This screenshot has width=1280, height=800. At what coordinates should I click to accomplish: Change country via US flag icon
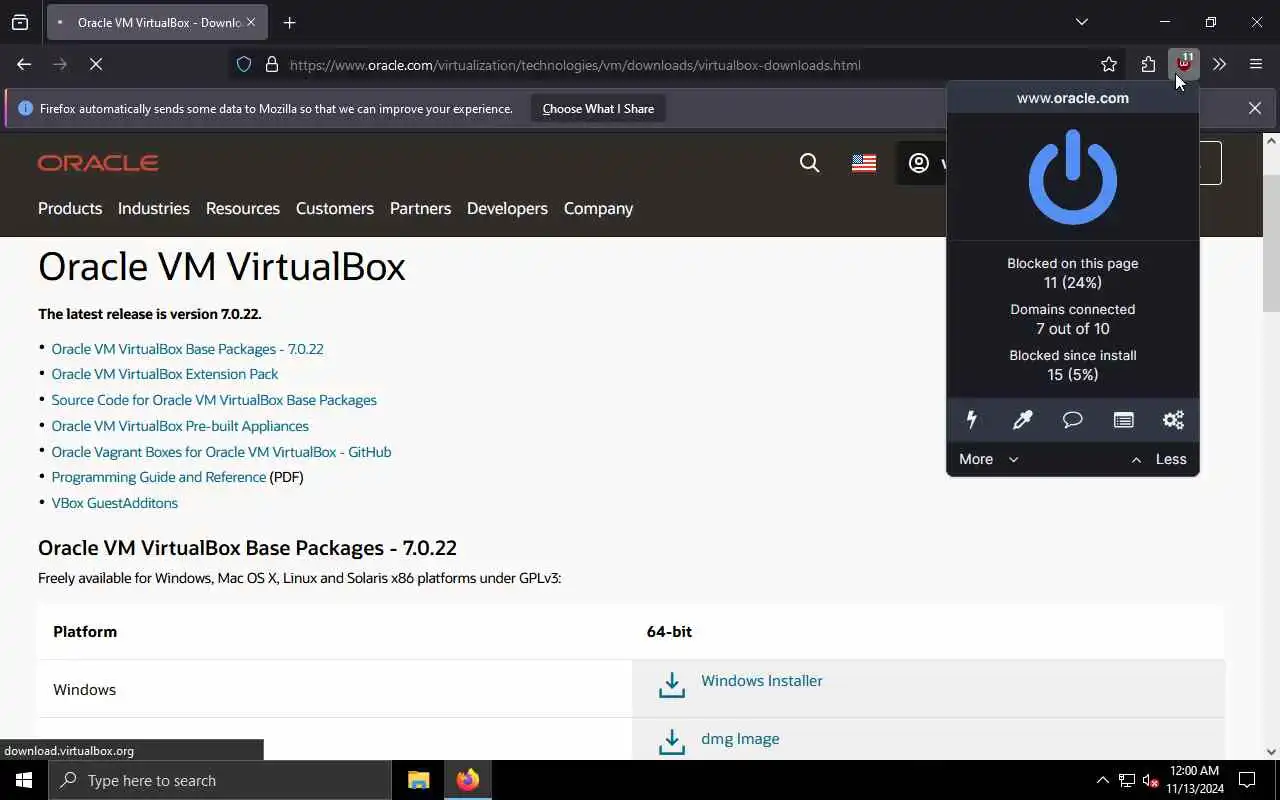864,163
